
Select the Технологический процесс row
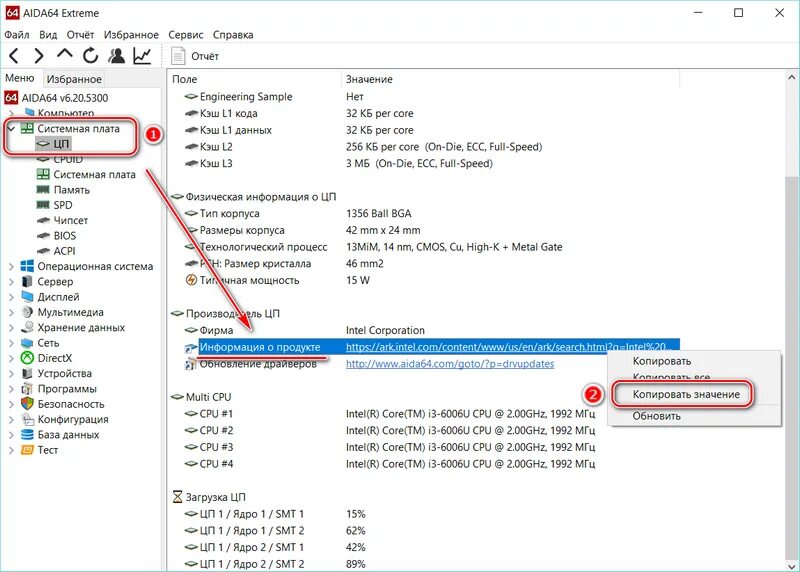point(373,247)
